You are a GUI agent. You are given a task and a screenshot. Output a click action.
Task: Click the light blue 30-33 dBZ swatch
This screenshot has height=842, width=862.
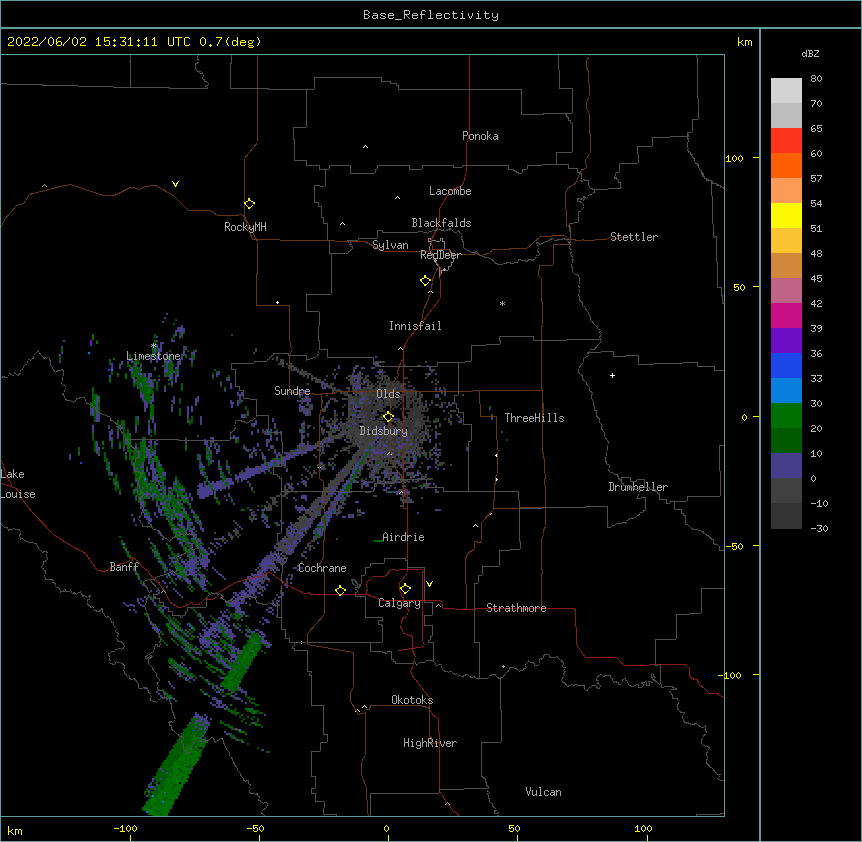pos(786,391)
